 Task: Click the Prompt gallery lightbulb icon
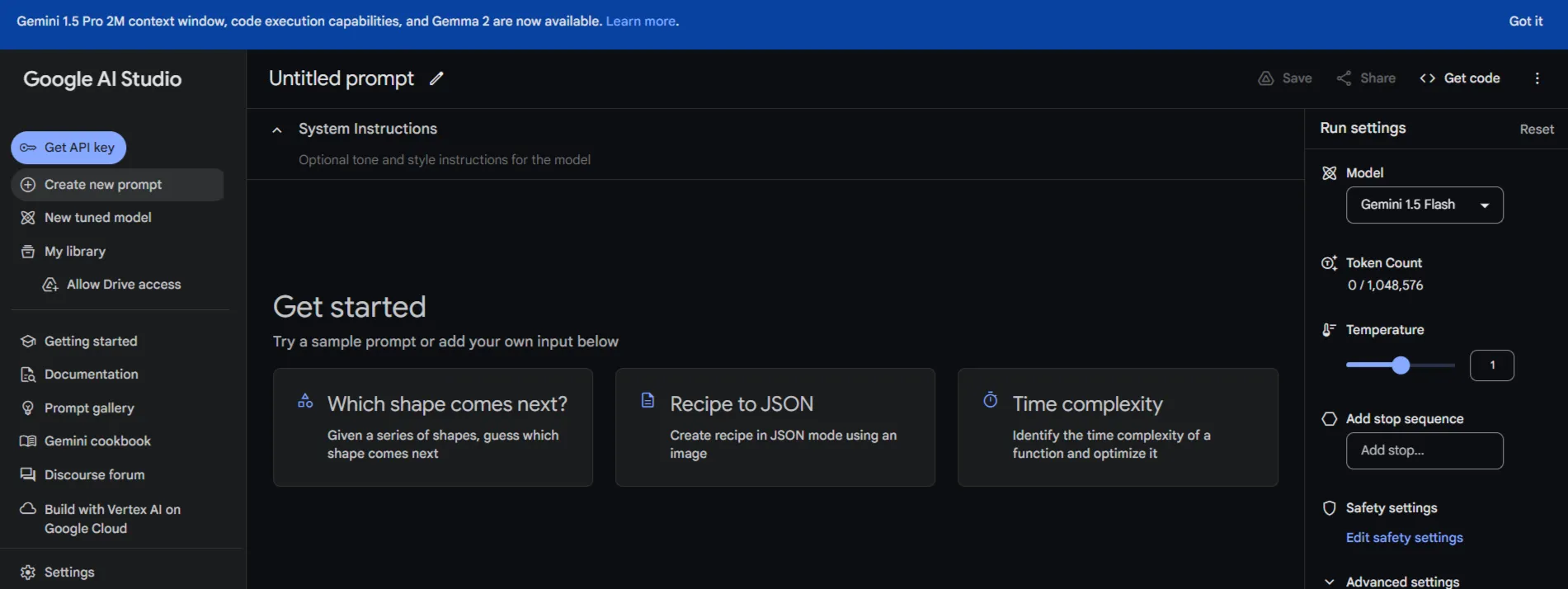(28, 408)
